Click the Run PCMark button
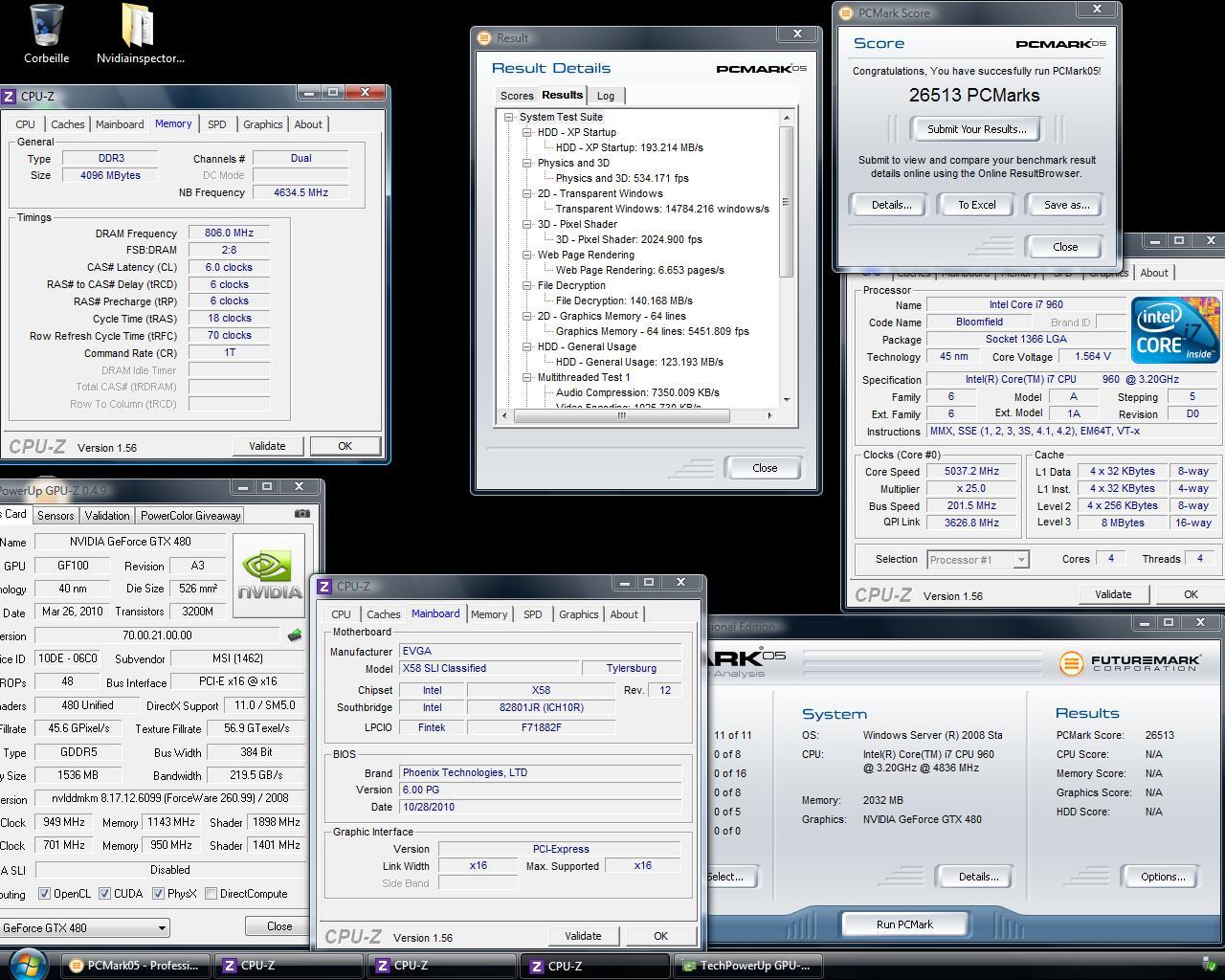Image resolution: width=1225 pixels, height=980 pixels. (x=904, y=924)
